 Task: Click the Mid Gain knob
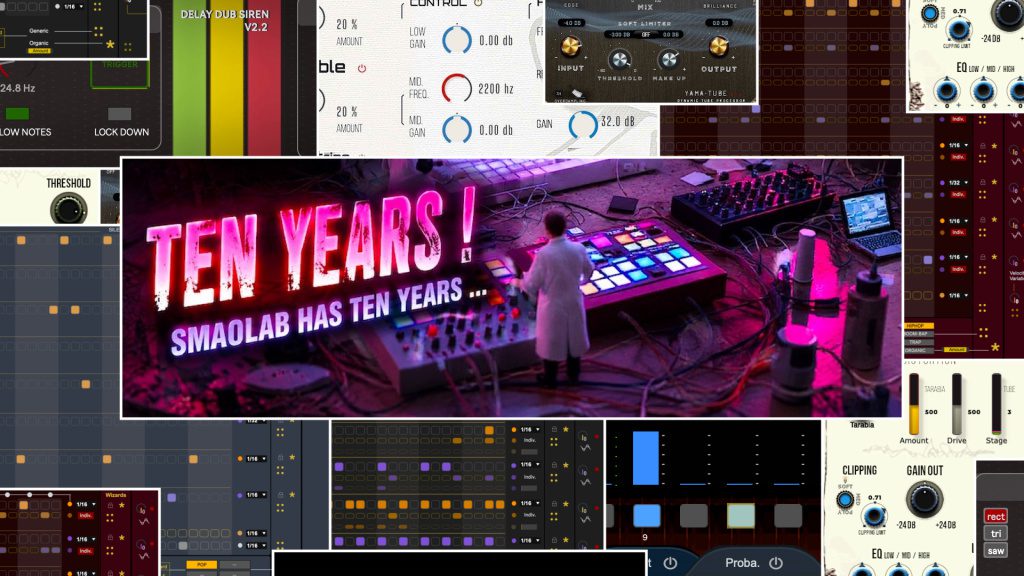coord(456,129)
